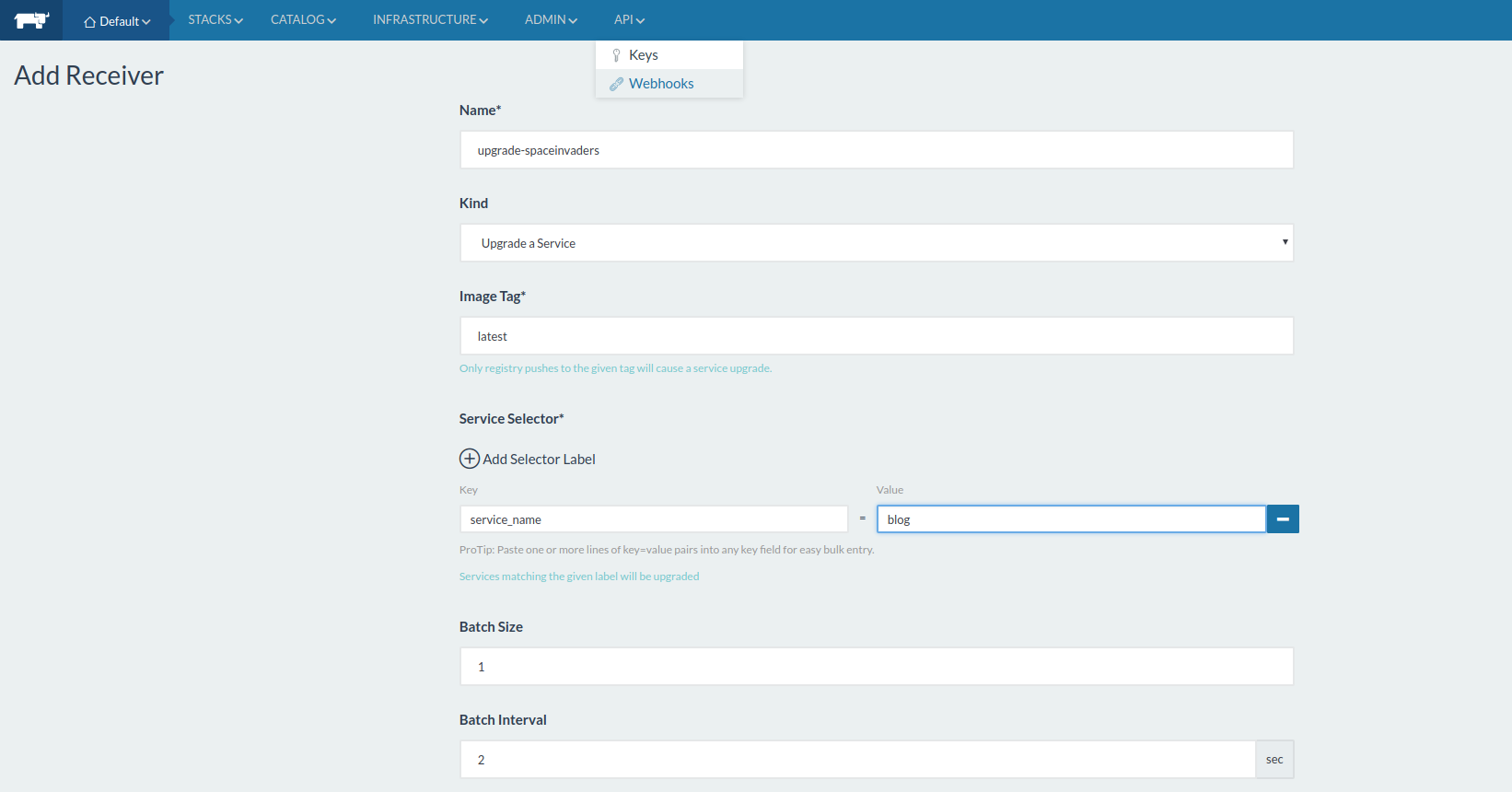The height and width of the screenshot is (792, 1512).
Task: Click the Kind label
Action: tap(473, 204)
